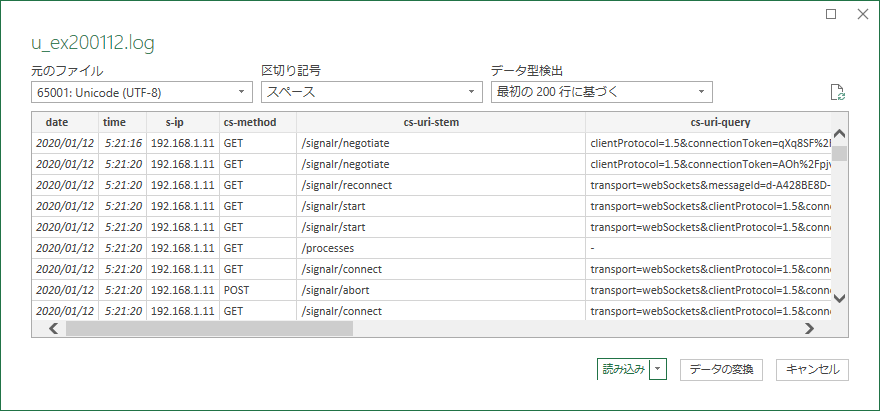Viewport: 880px width, 411px height.
Task: Select the time column header
Action: pyautogui.click(x=122, y=122)
